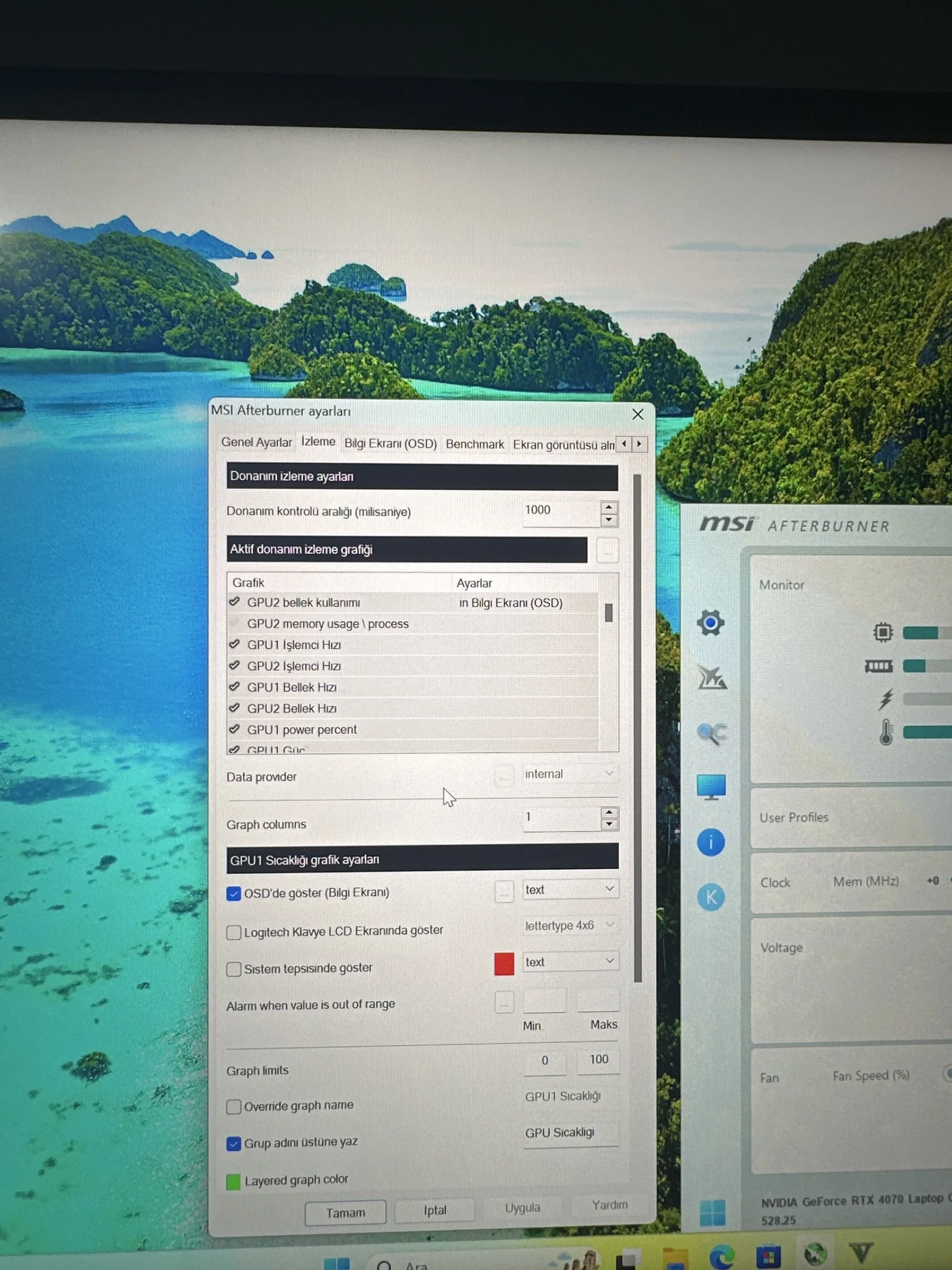Viewport: 952px width, 1270px height.
Task: Cancel changes with the İptal button
Action: pos(435,1210)
